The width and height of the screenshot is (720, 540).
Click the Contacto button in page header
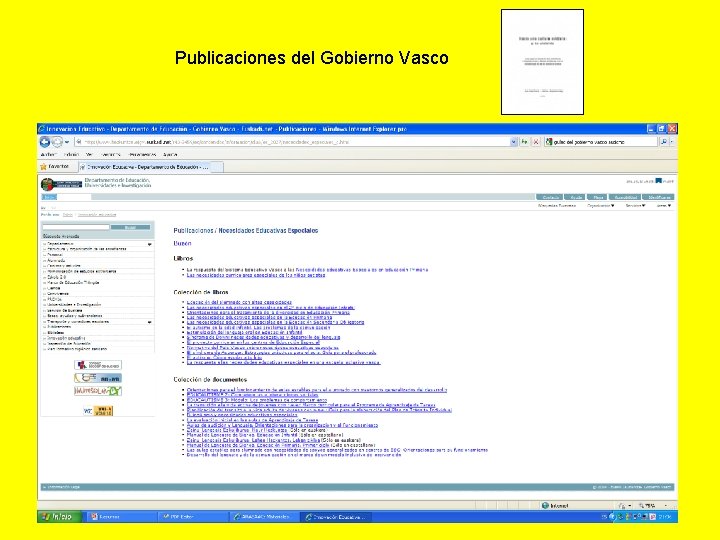[x=550, y=197]
